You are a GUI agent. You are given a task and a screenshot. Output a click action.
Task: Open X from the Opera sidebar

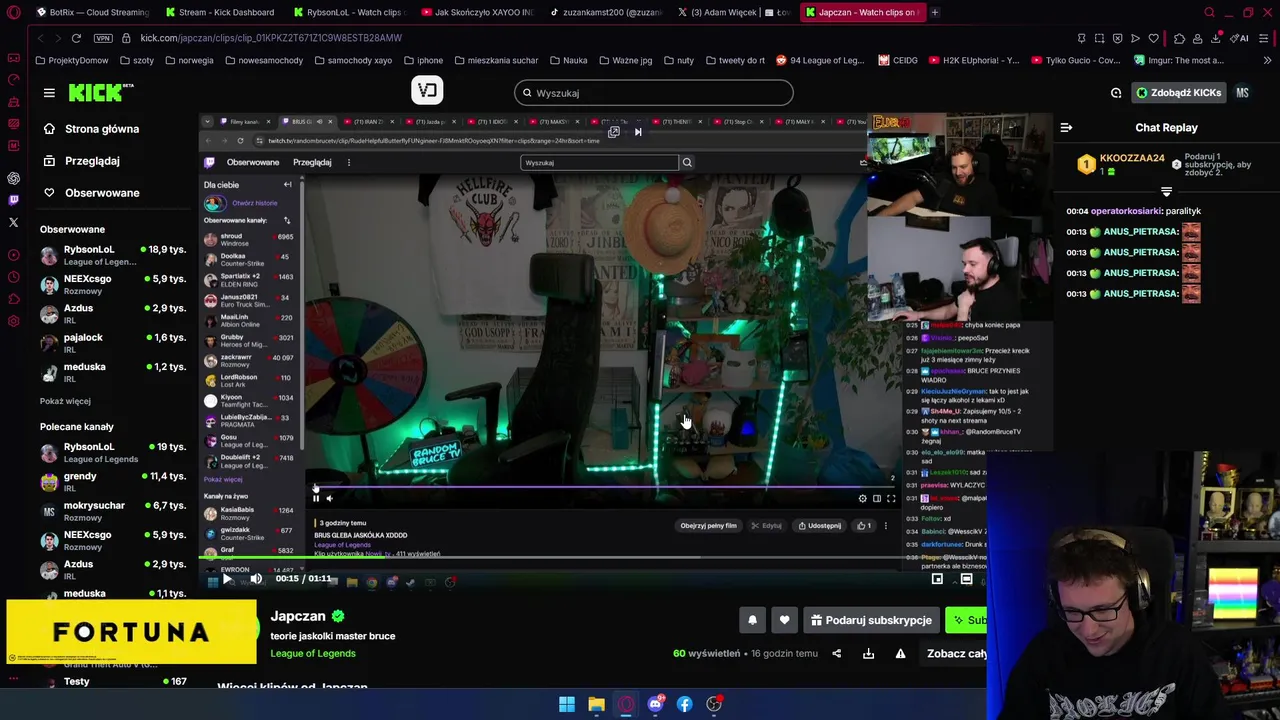tap(13, 222)
